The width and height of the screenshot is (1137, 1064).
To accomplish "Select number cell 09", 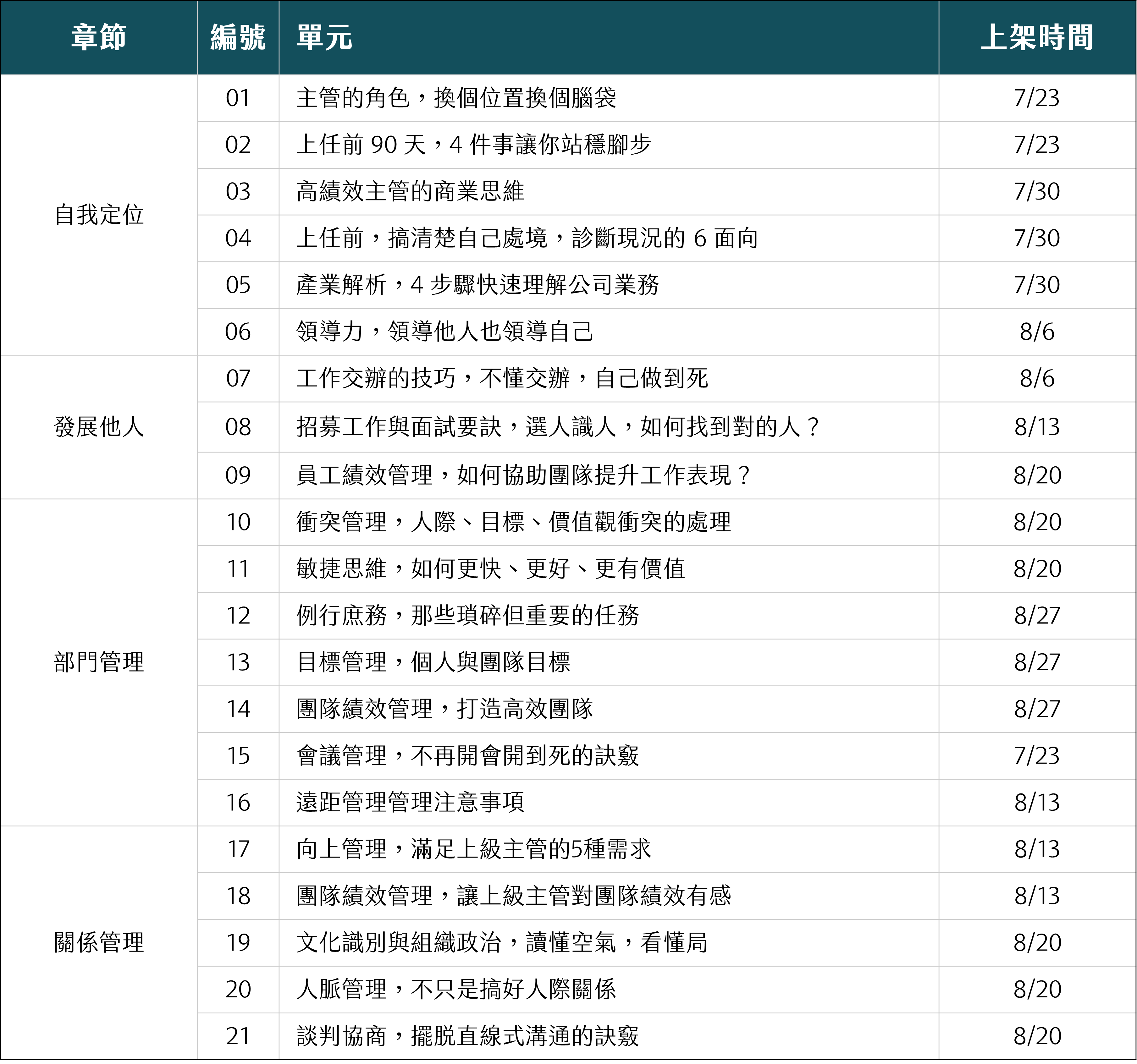I will (238, 476).
